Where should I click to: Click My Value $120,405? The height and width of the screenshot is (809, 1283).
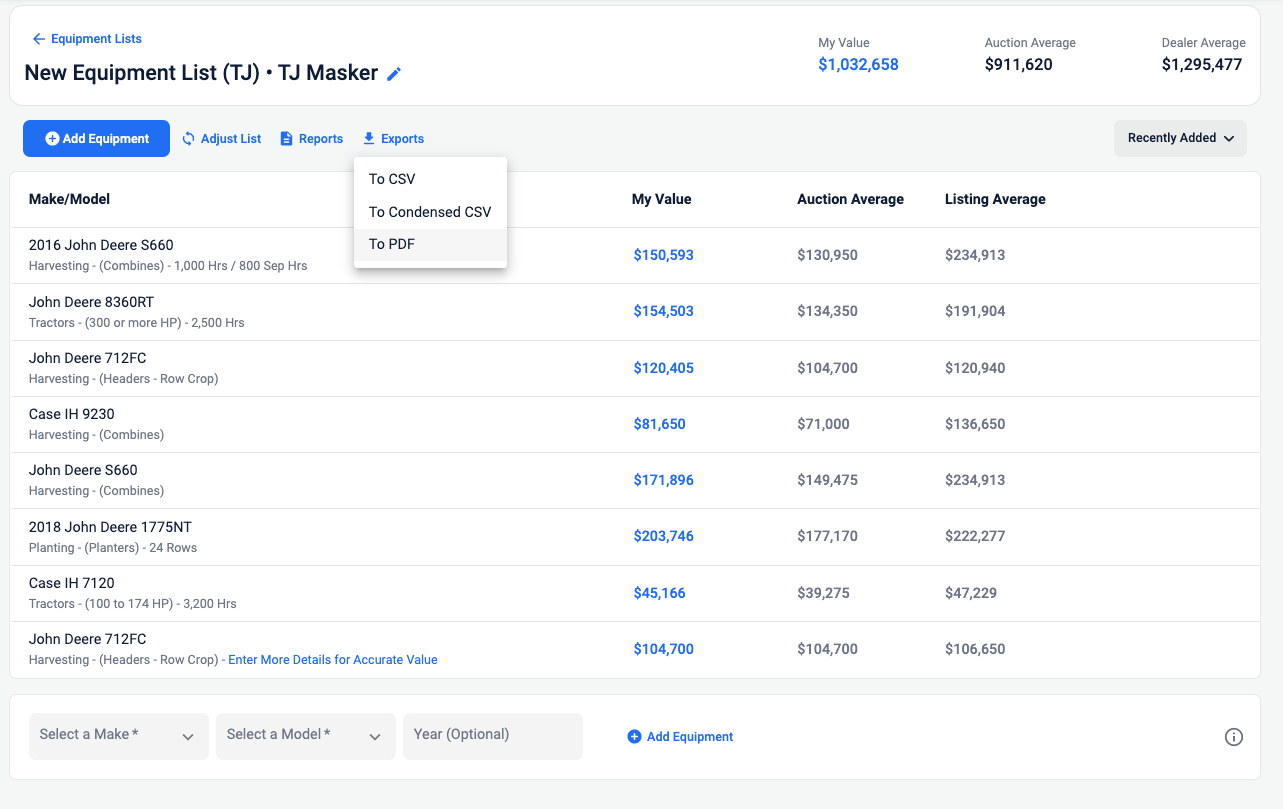tap(663, 368)
